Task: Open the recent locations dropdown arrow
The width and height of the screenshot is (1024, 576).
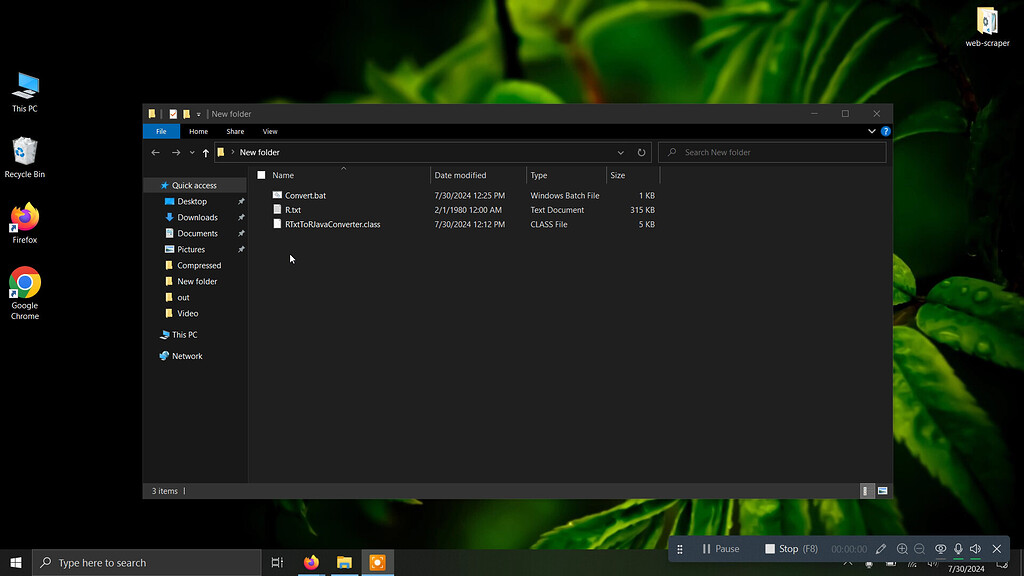Action: [192, 153]
